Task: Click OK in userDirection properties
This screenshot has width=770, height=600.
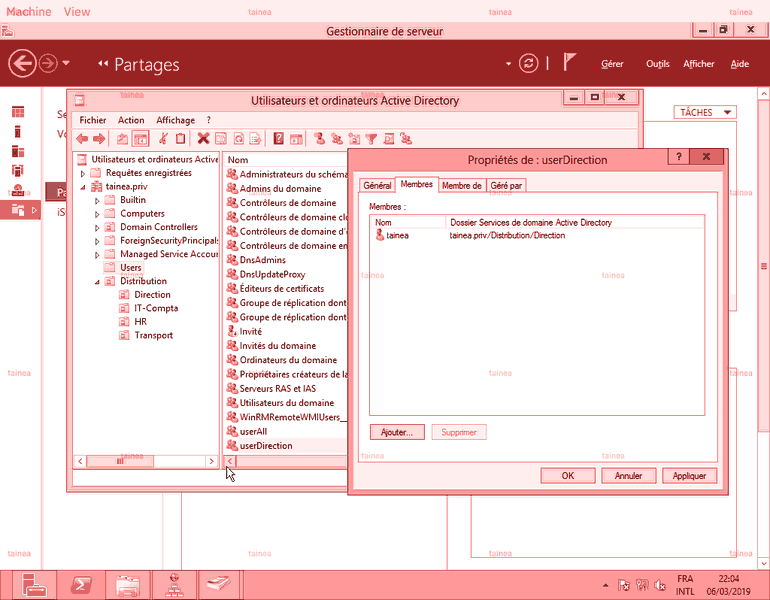Action: (568, 476)
